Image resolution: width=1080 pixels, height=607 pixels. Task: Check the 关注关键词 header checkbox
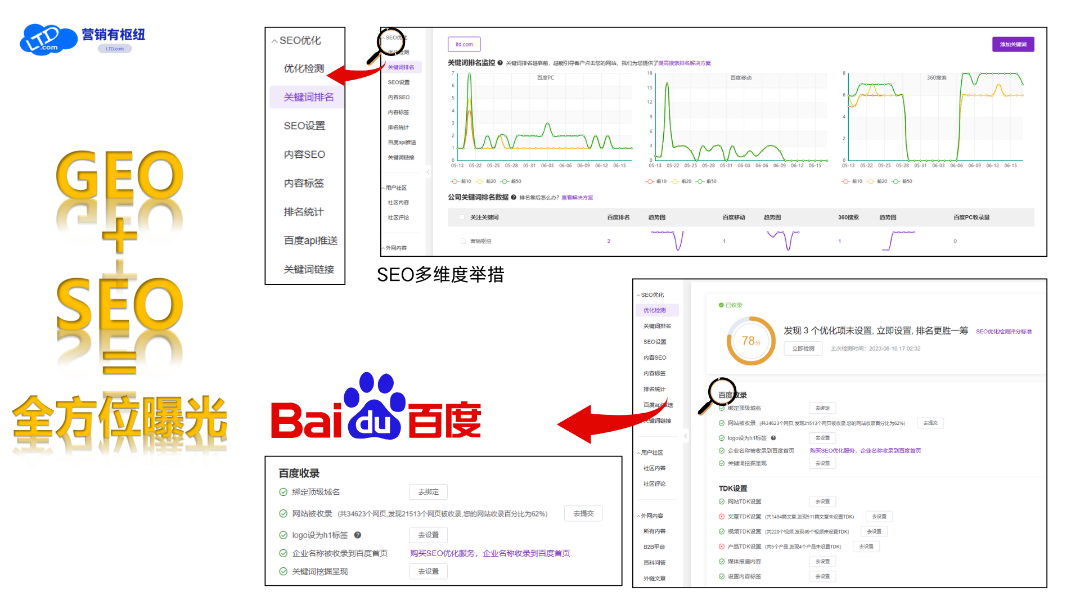[462, 217]
